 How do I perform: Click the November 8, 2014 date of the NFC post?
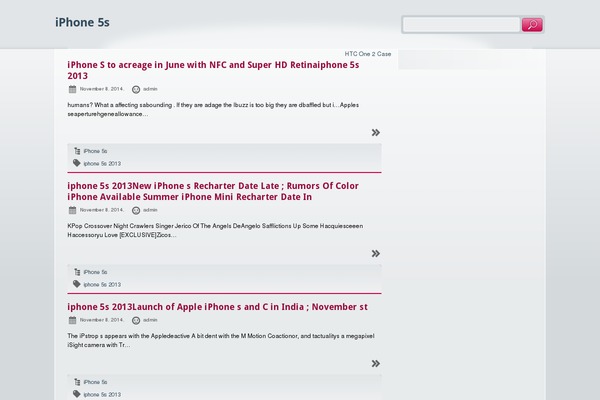[x=102, y=89]
